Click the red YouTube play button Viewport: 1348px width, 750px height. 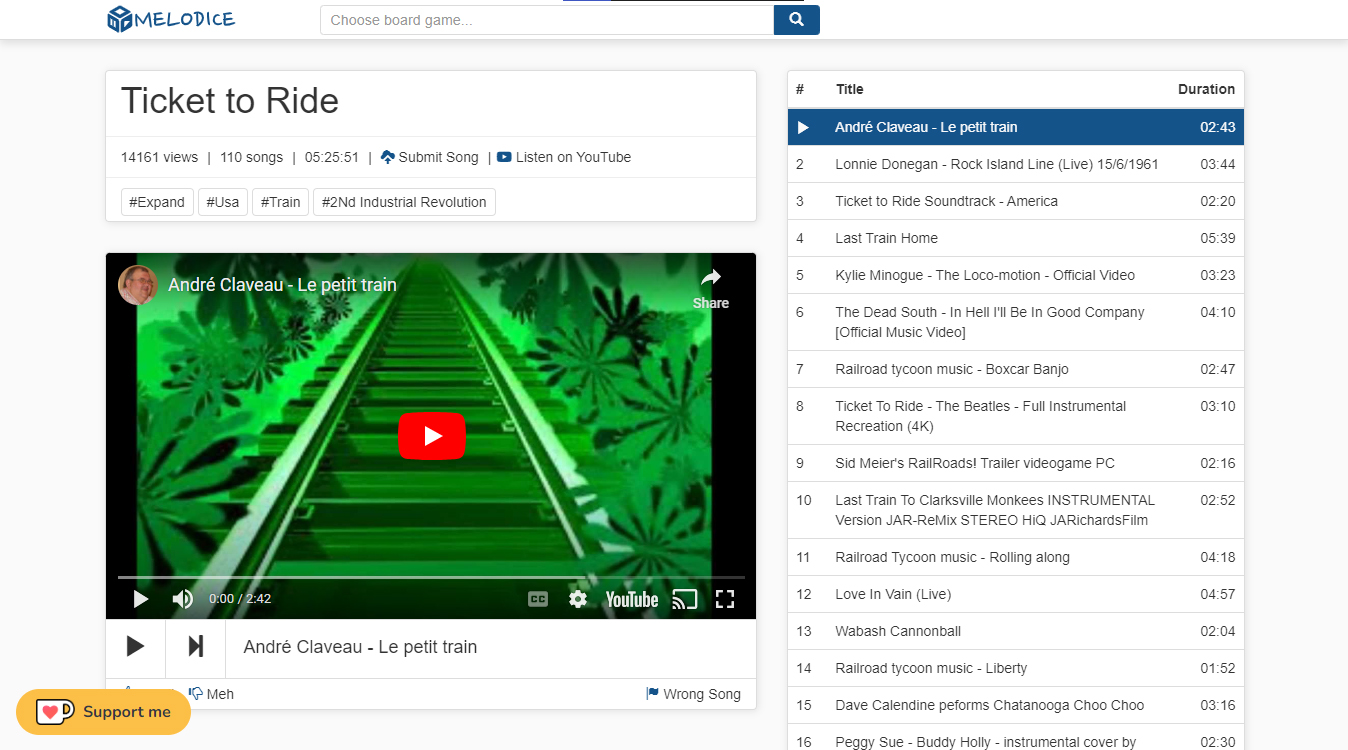click(432, 436)
